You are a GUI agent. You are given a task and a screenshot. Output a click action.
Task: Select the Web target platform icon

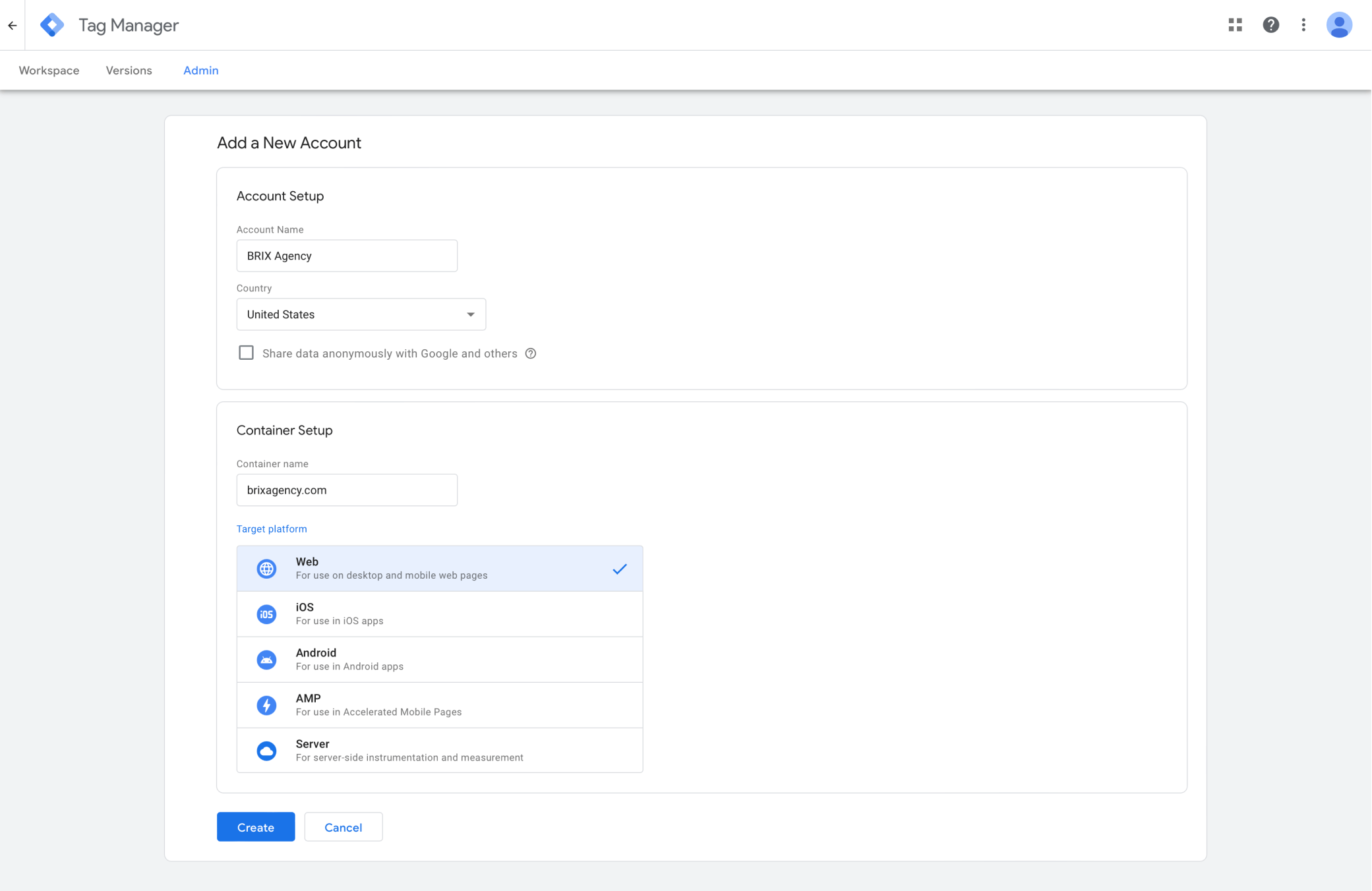[267, 568]
